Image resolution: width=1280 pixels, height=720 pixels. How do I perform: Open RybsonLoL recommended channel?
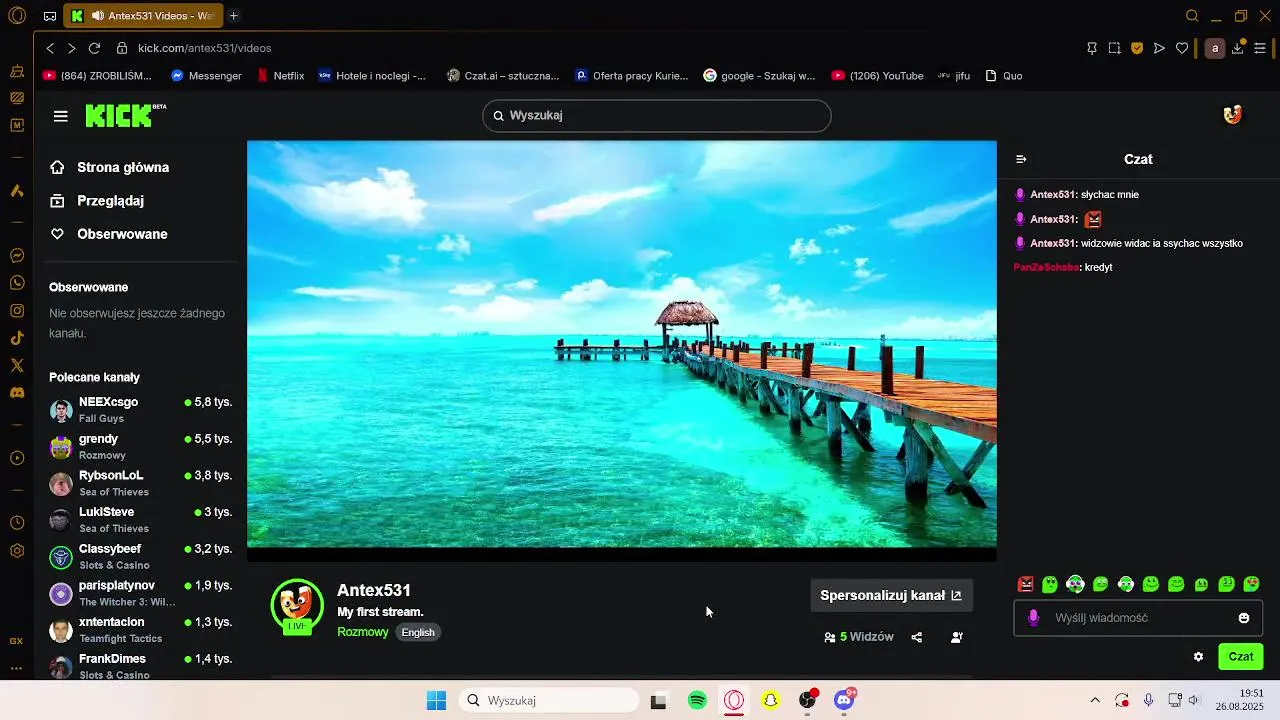[x=140, y=483]
